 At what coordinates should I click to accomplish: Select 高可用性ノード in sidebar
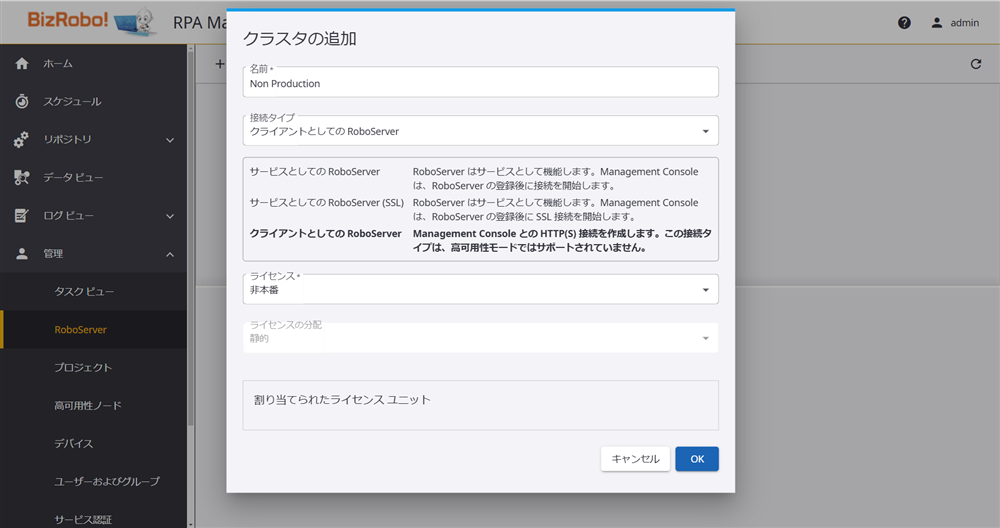coord(94,406)
